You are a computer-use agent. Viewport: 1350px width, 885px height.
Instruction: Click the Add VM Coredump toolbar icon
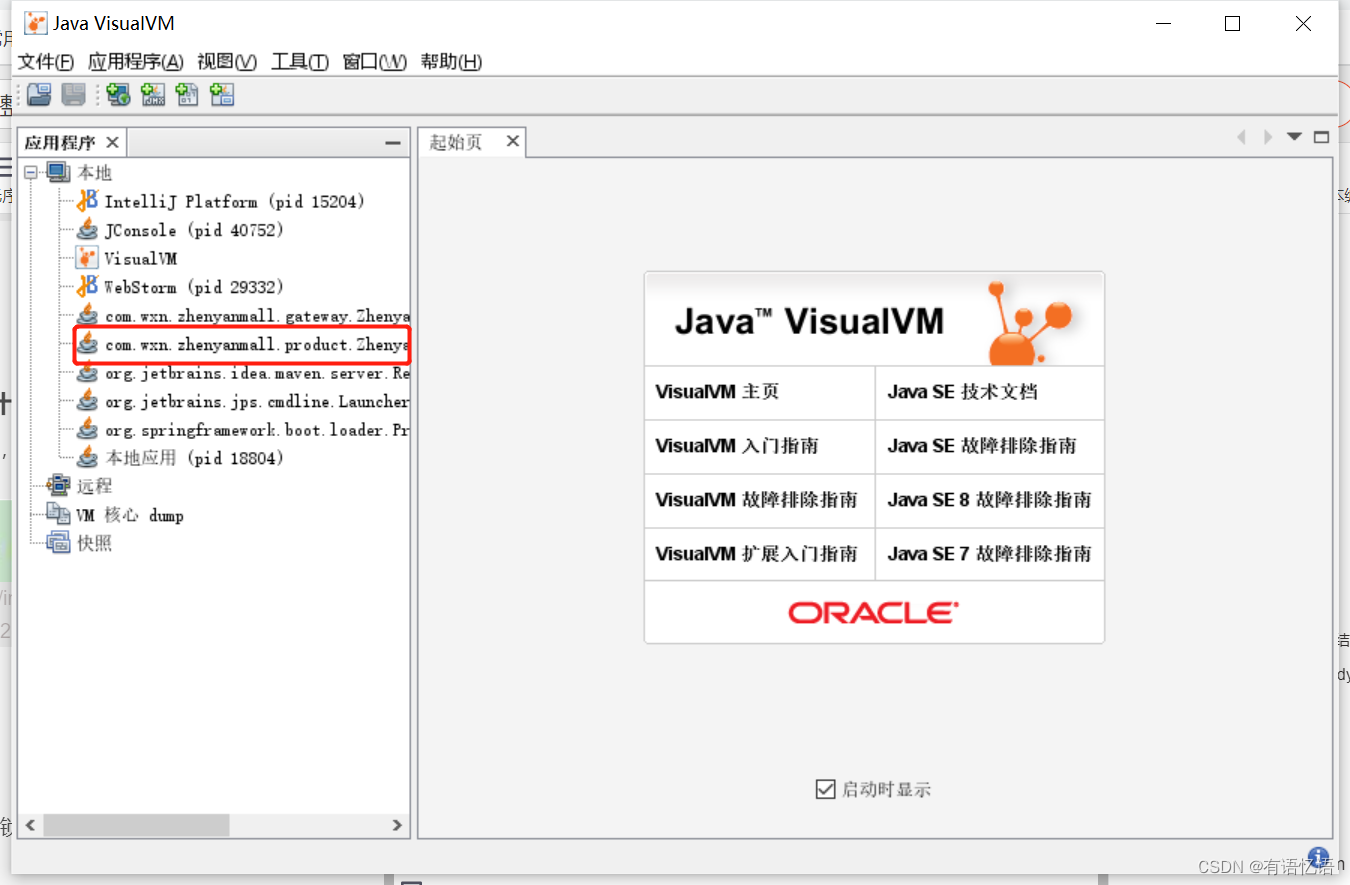pyautogui.click(x=187, y=95)
